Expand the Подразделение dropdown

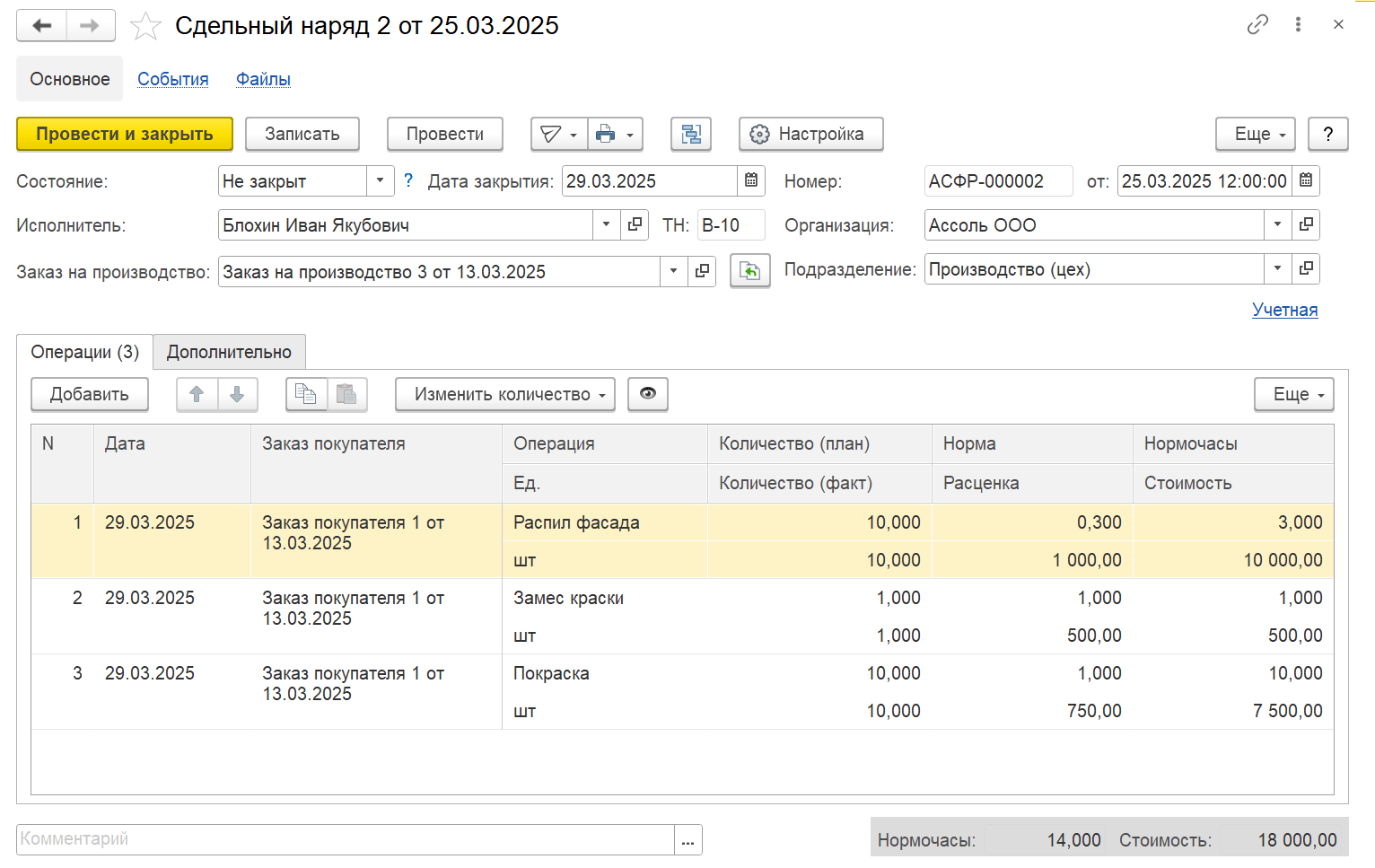click(1277, 268)
